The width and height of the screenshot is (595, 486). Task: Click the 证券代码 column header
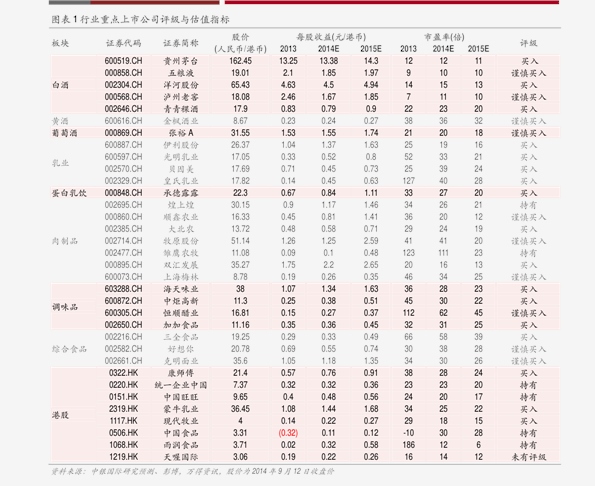(123, 43)
